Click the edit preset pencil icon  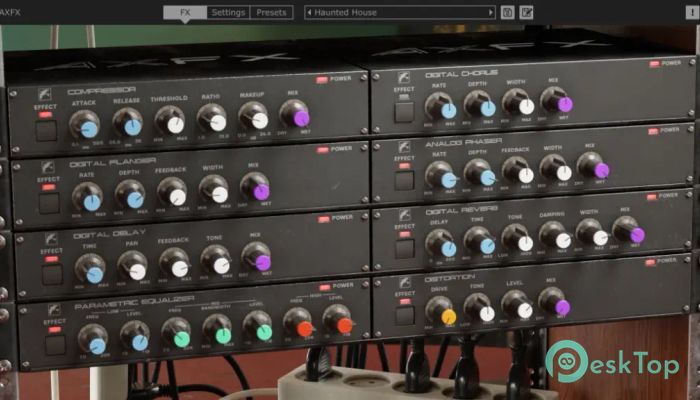tap(527, 13)
